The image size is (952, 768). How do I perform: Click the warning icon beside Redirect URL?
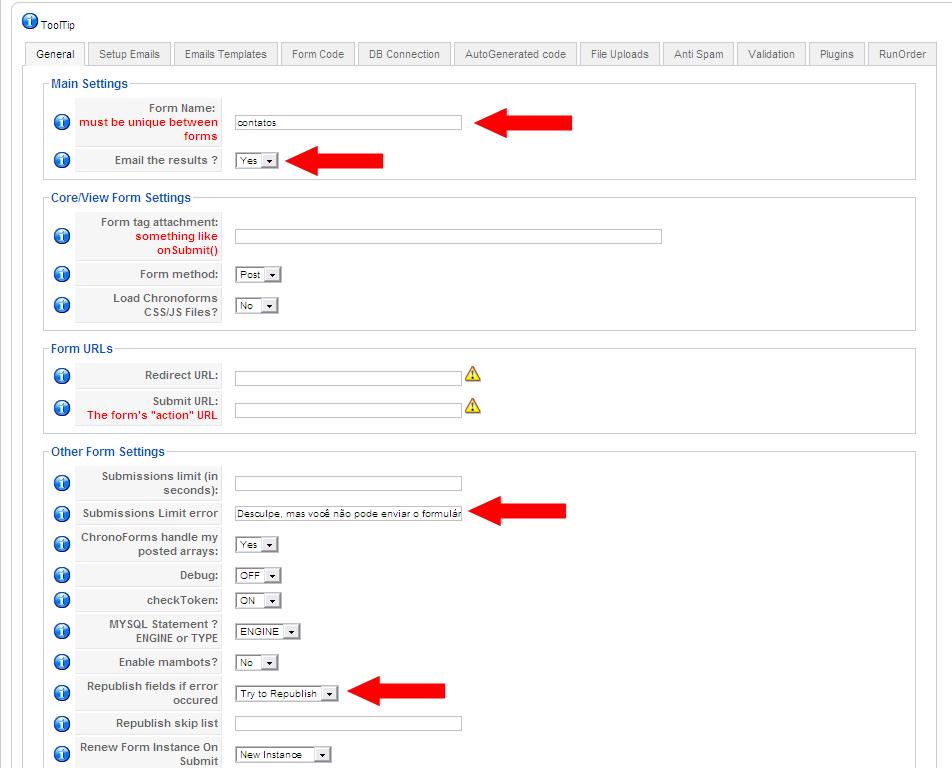point(473,374)
